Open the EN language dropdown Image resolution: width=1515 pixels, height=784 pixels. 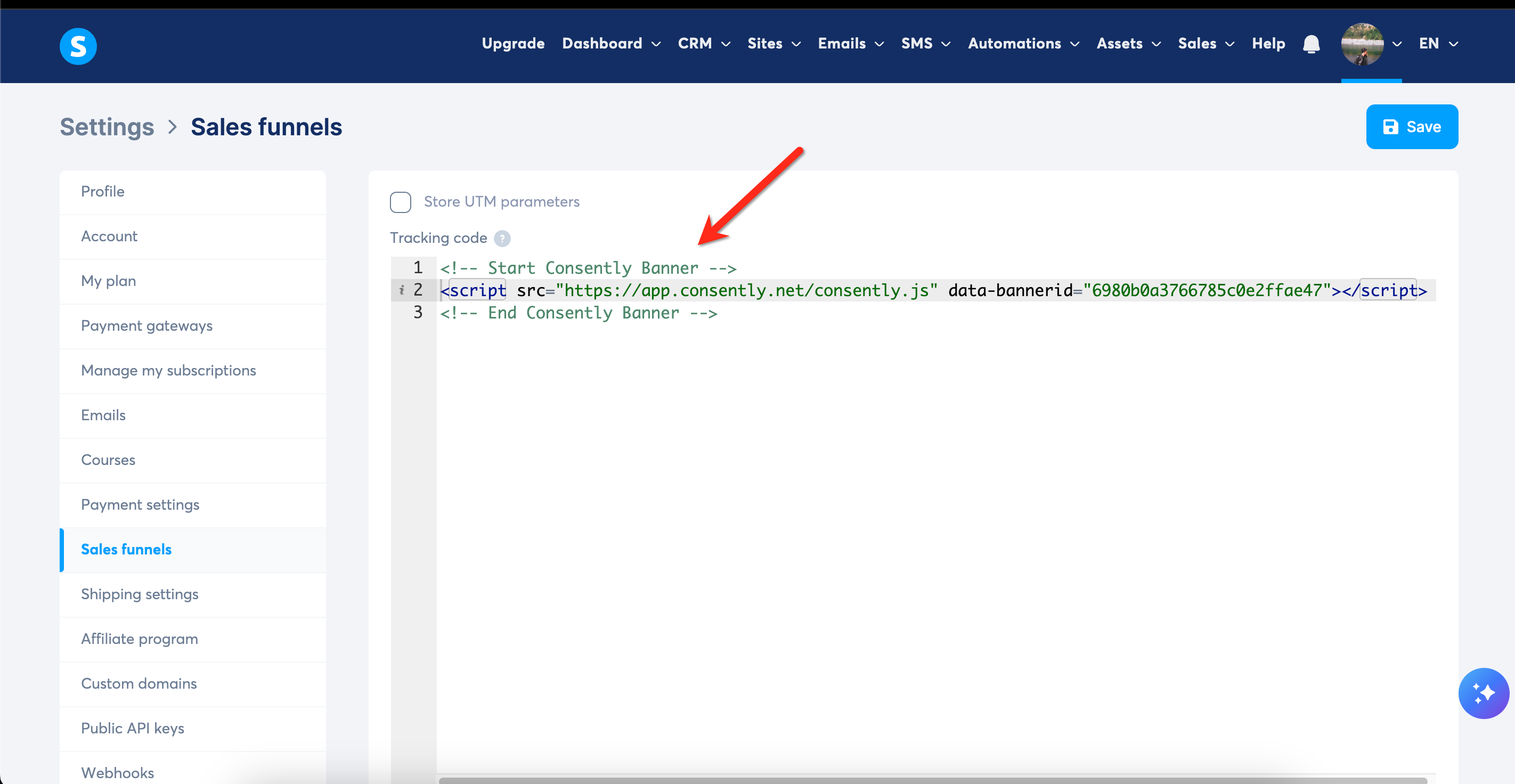tap(1438, 44)
